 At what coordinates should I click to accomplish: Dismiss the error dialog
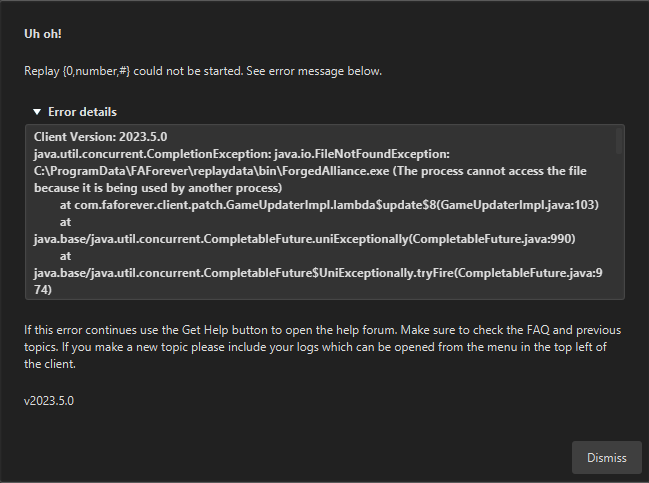606,457
